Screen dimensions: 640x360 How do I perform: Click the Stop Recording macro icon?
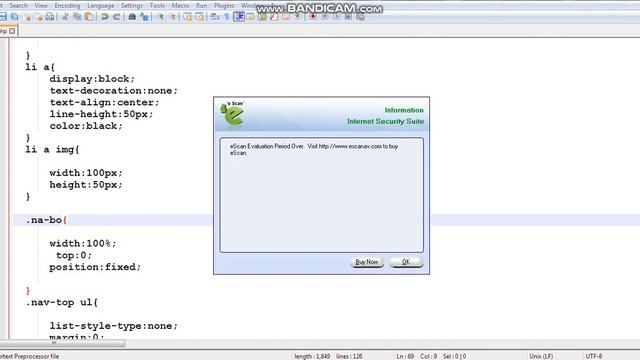click(x=324, y=17)
